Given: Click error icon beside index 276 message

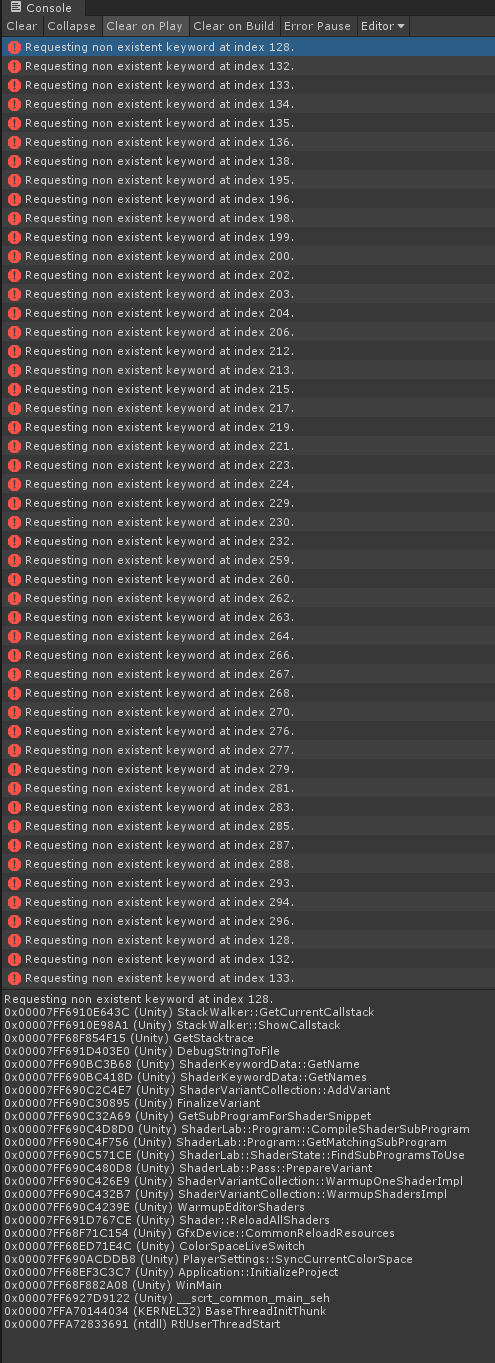Looking at the screenshot, I should [x=14, y=731].
